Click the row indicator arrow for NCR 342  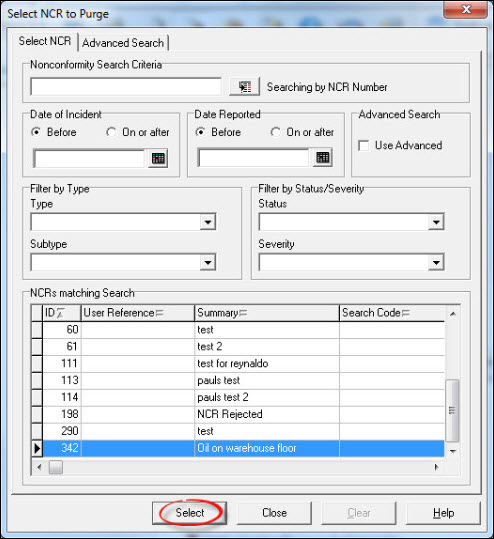(37, 448)
